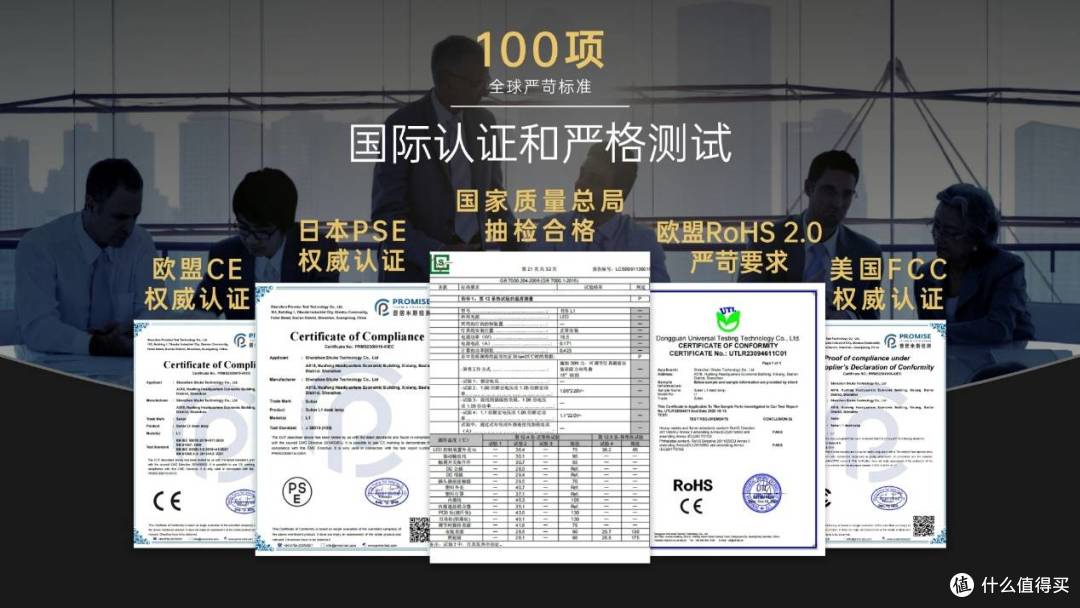This screenshot has height=608, width=1080.
Task: Click the '日本PSE 权威认证' label
Action: (x=352, y=246)
